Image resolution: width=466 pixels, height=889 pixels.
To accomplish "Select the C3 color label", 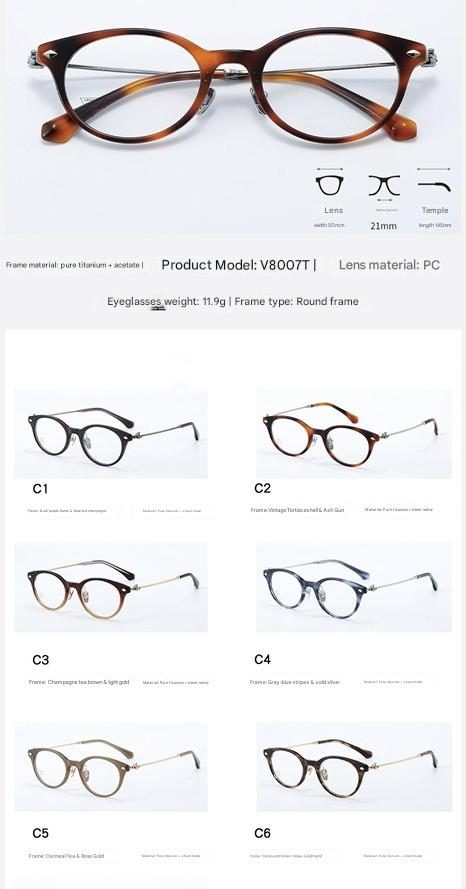I will (40, 660).
